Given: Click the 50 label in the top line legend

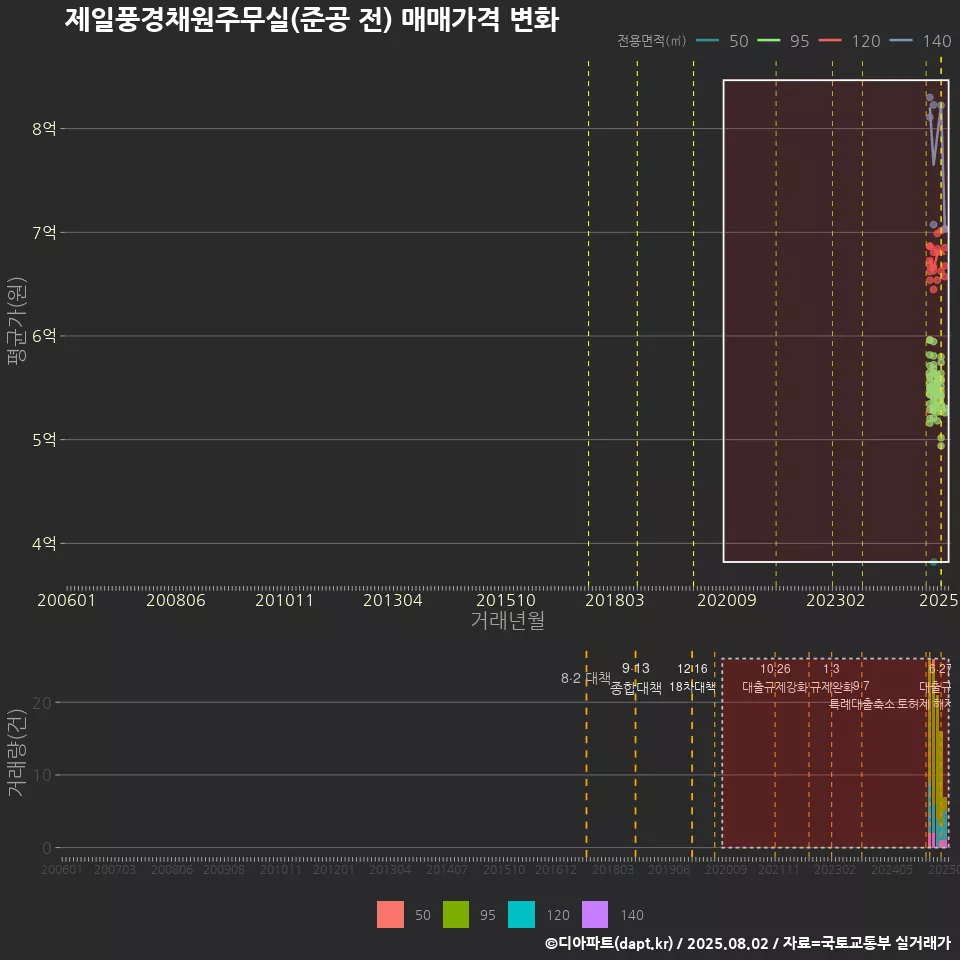Looking at the screenshot, I should coord(739,41).
